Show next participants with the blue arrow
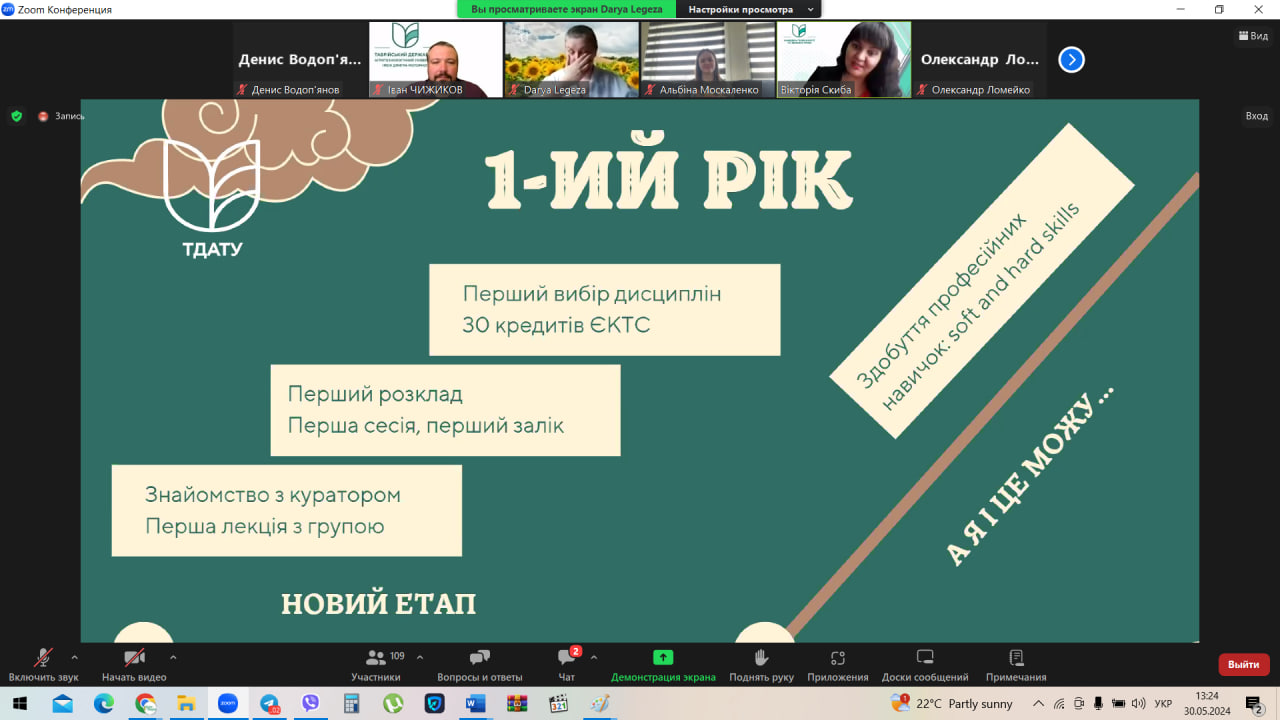The width and height of the screenshot is (1280, 720). tap(1071, 60)
